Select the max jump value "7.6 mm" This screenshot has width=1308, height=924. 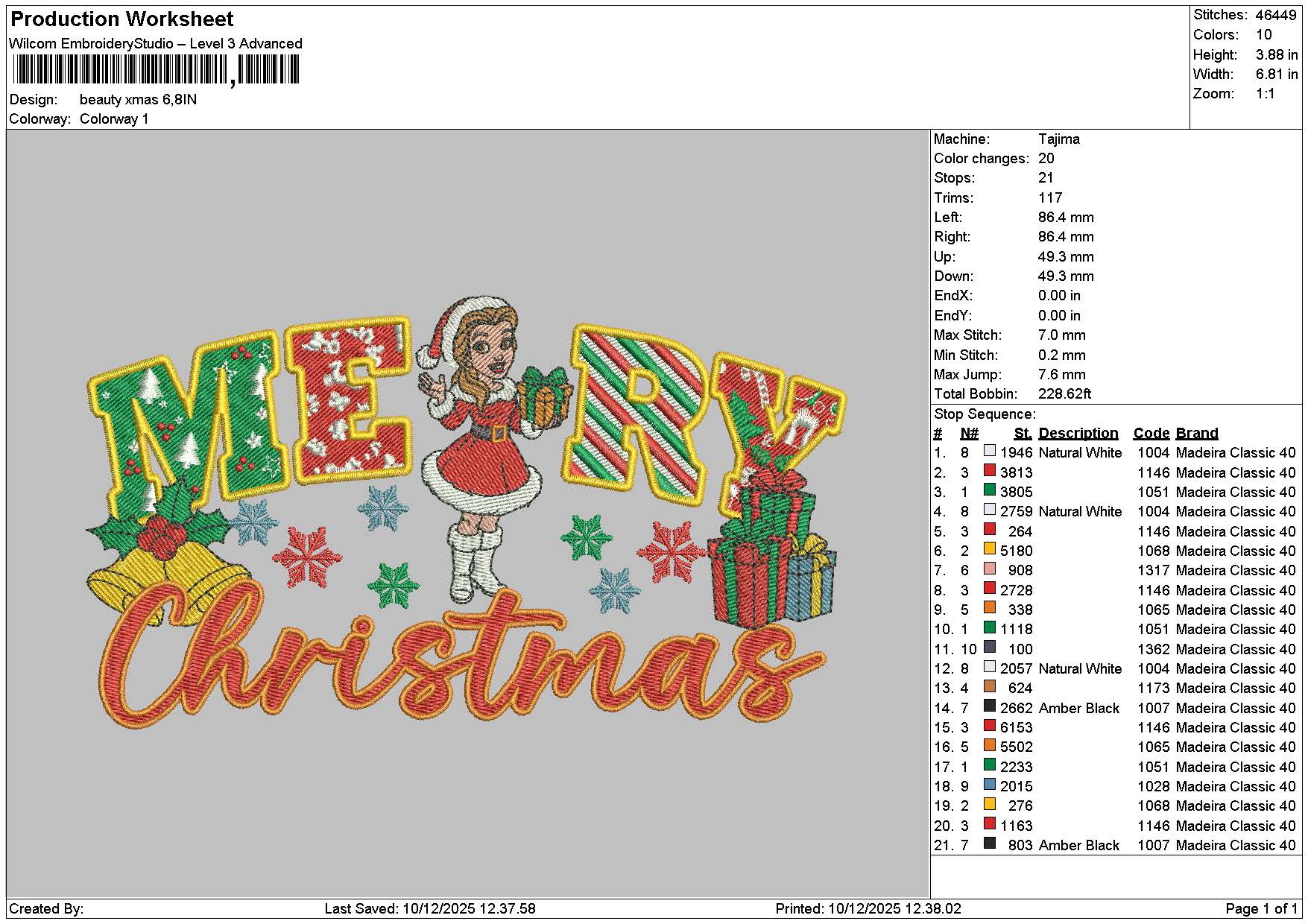(1062, 375)
